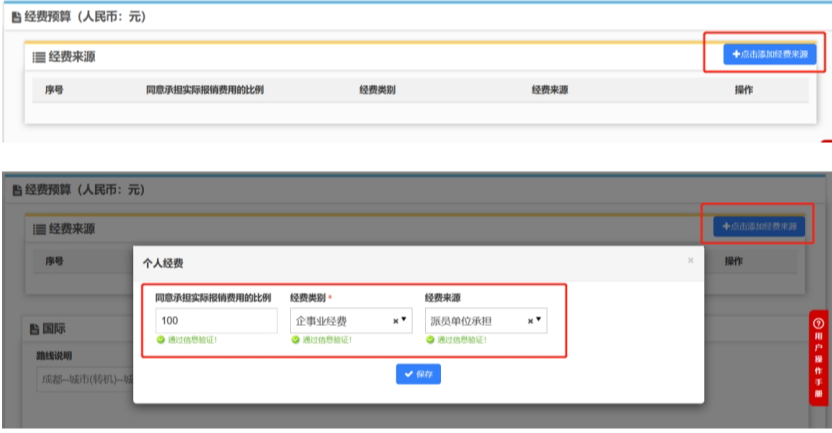This screenshot has height=433, width=832.
Task: Clear the 企事业经费 selection with x
Action: coord(395,321)
